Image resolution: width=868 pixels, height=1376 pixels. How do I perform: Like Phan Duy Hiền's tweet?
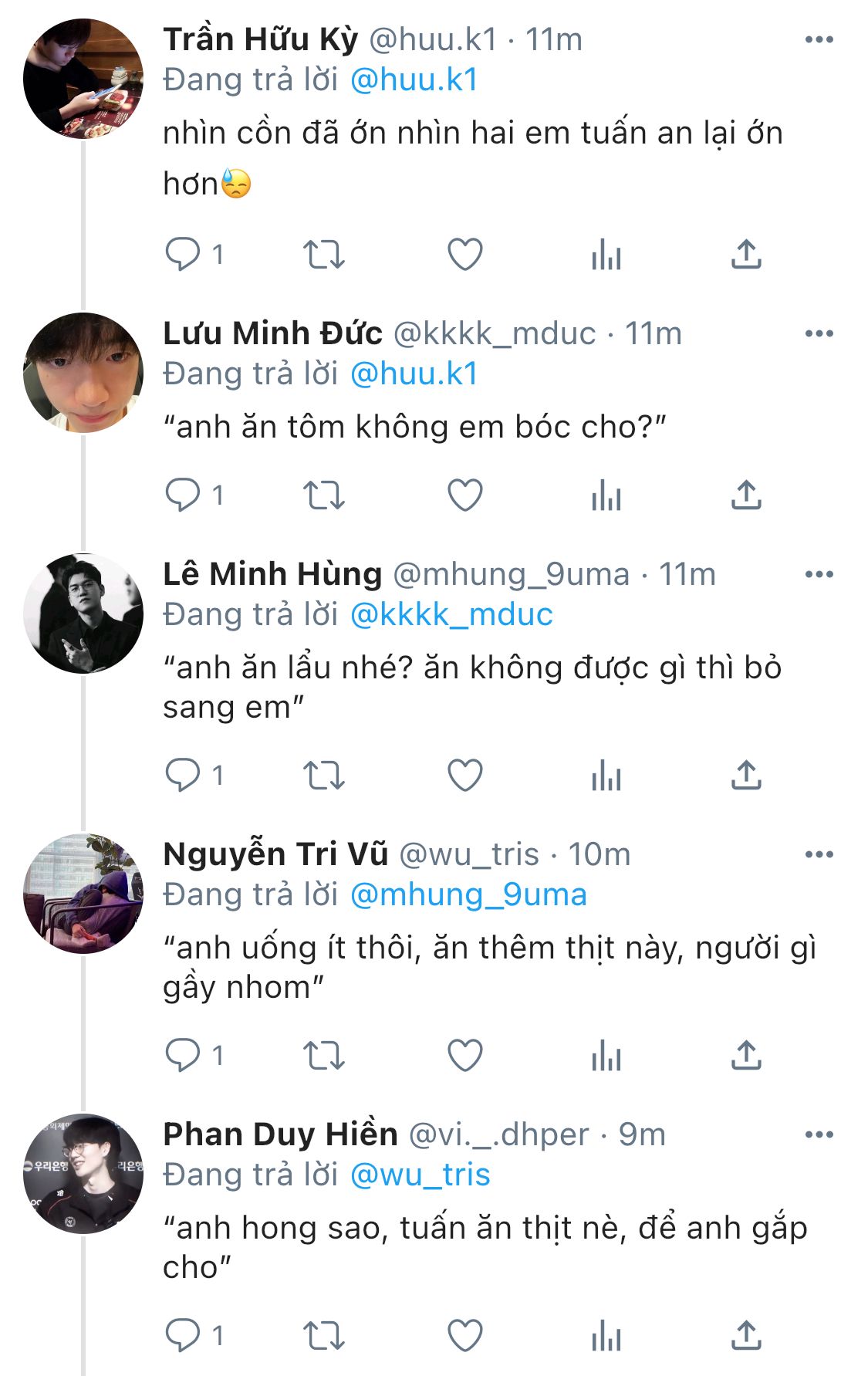(465, 1336)
